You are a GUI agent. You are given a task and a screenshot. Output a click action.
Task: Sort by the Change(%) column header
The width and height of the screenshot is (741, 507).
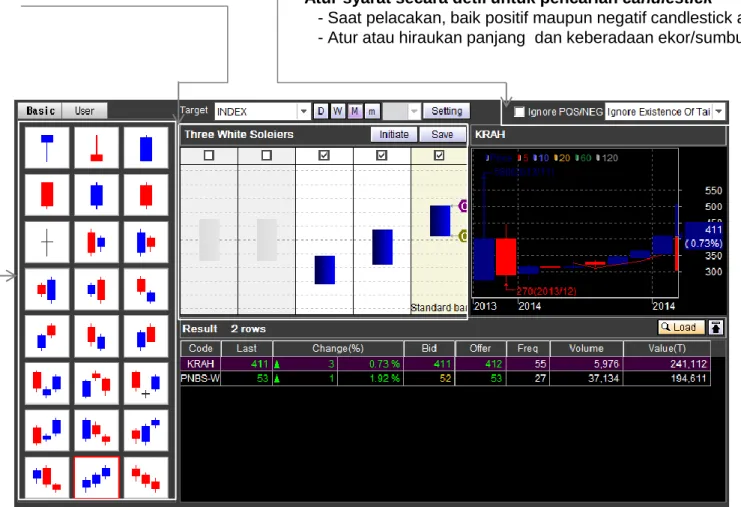point(338,349)
